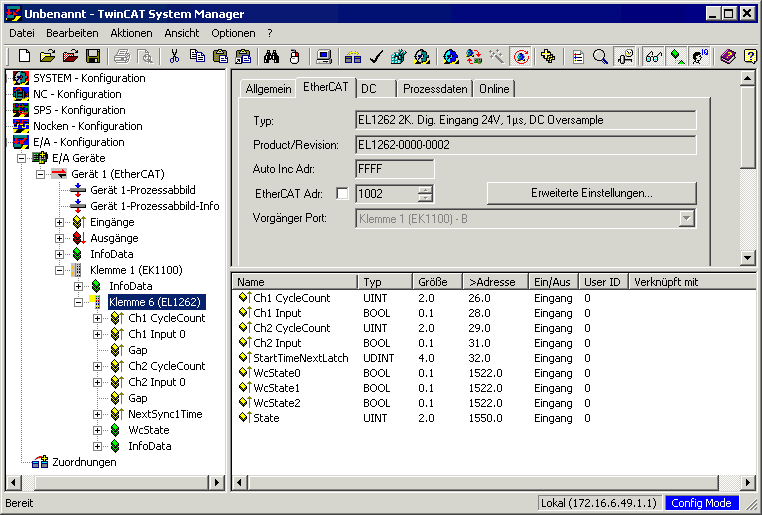The width and height of the screenshot is (762, 515).
Task: Create a new configuration with New icon
Action: (24, 57)
